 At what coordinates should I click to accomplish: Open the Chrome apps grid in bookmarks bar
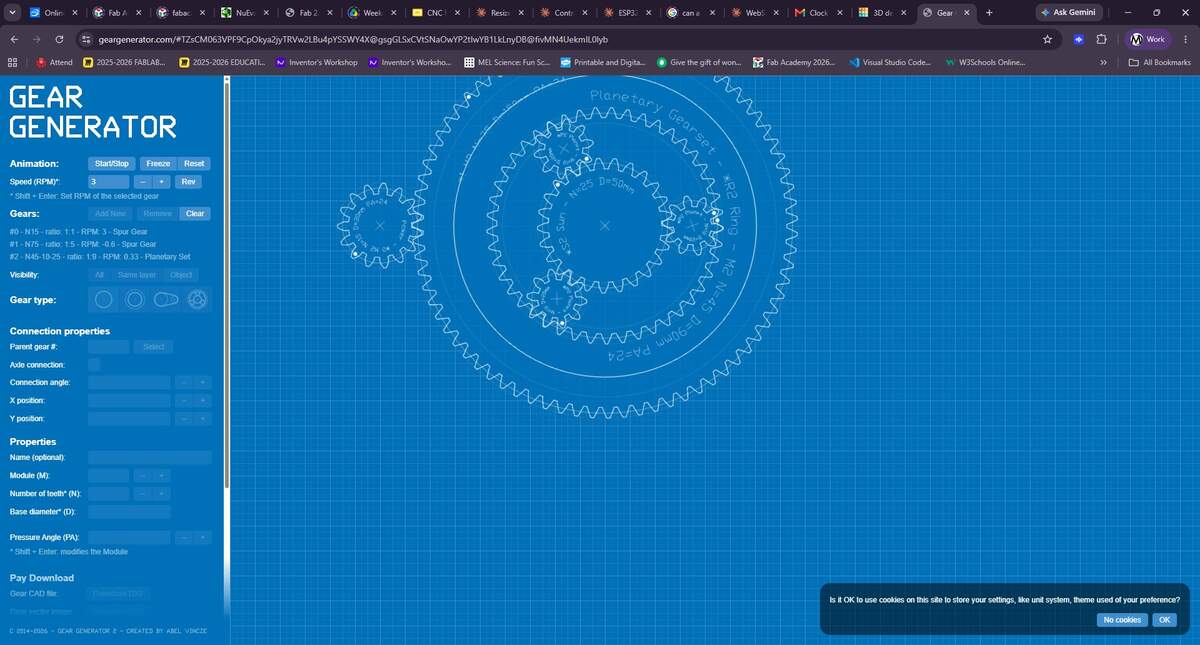click(x=13, y=62)
